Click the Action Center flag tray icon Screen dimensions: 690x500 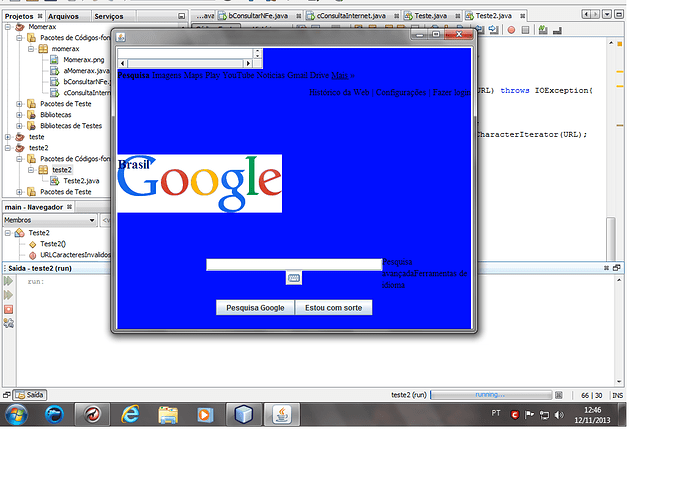(529, 415)
